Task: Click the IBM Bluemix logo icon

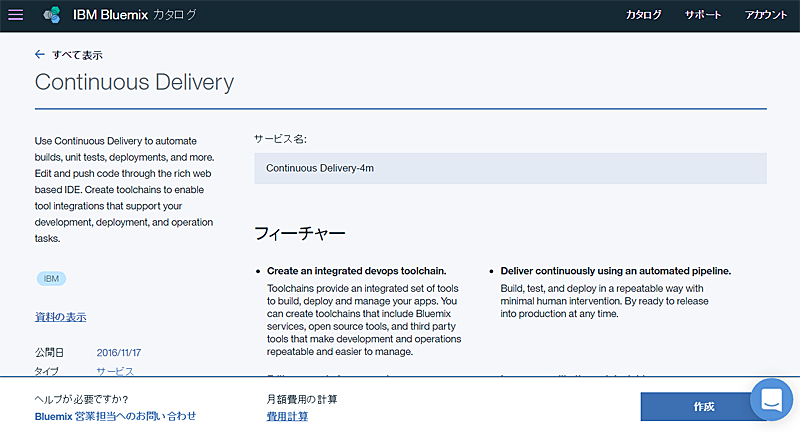Action: 52,15
